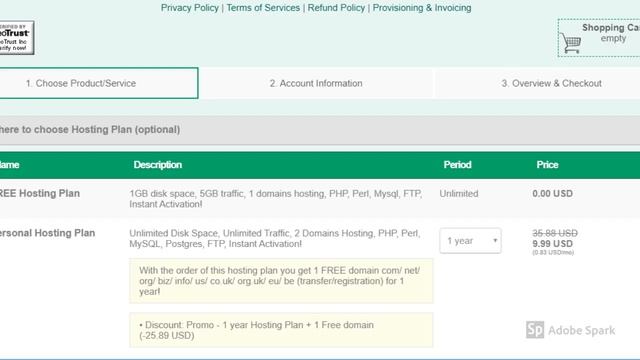
Task: Click the GeoTrust verification badge
Action: (16, 38)
